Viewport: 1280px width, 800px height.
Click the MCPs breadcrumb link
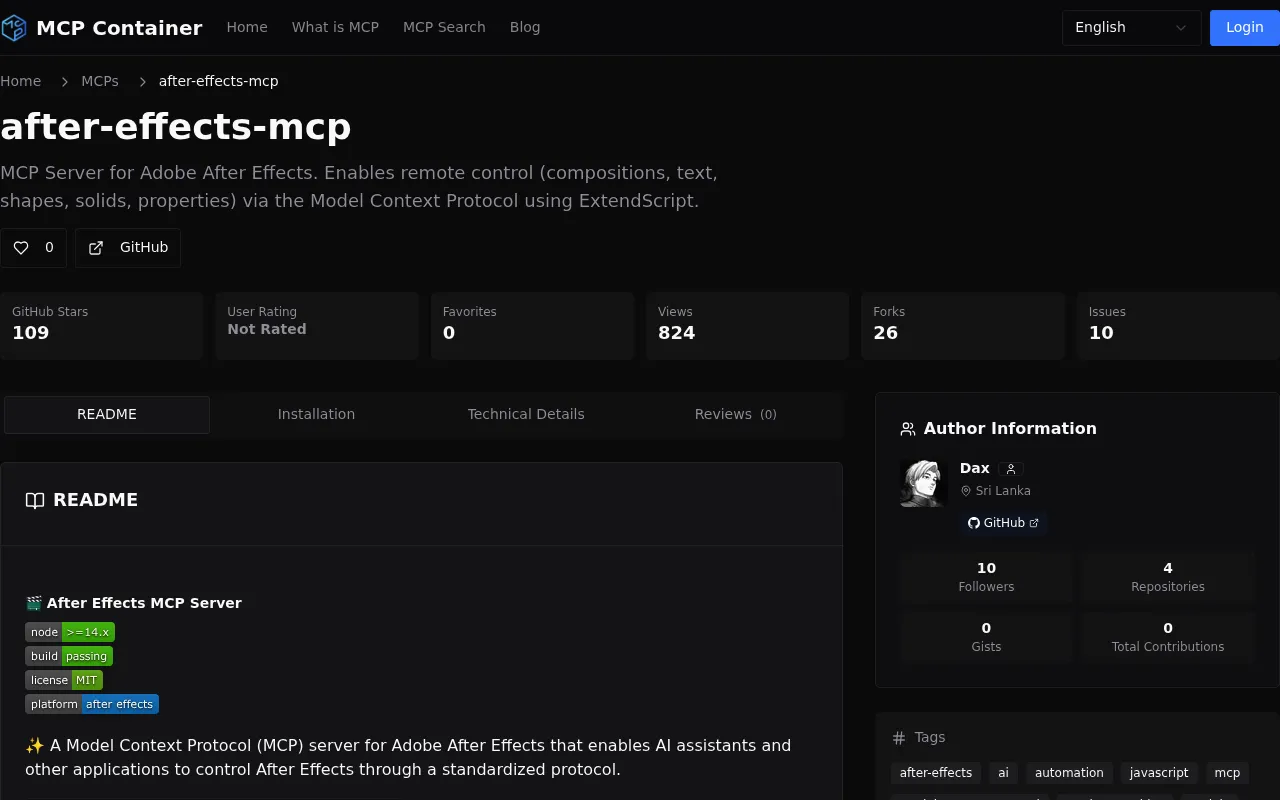(x=100, y=82)
